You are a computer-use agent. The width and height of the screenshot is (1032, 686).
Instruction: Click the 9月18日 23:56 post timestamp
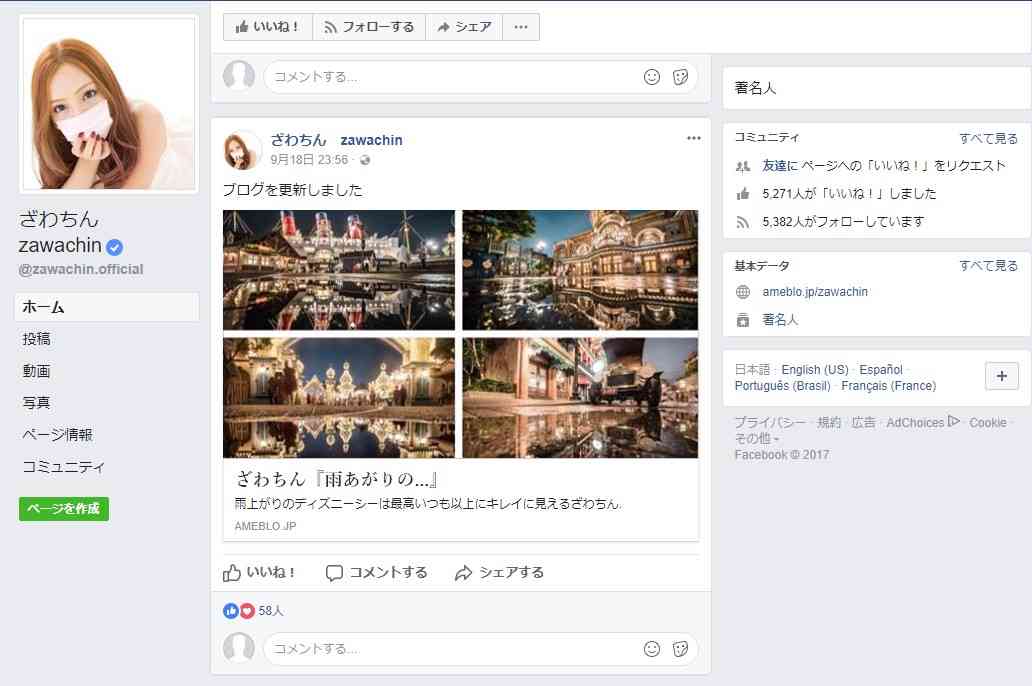[x=309, y=160]
